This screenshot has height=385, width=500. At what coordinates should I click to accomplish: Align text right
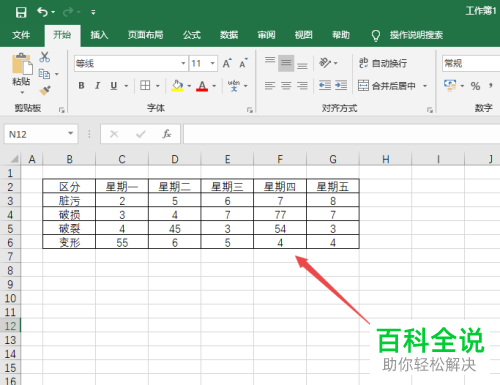(x=302, y=86)
